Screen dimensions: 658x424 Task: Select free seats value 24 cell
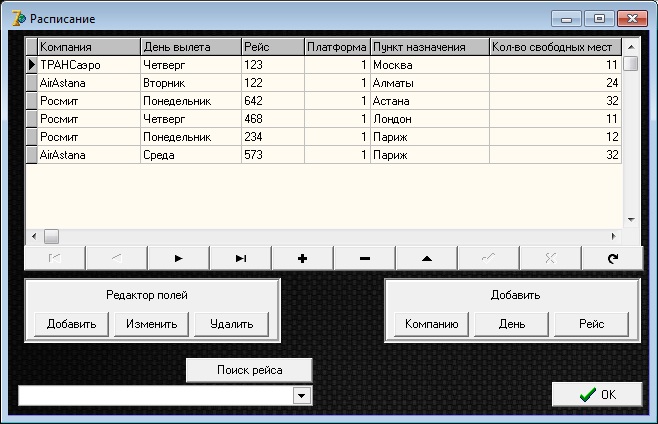(555, 83)
